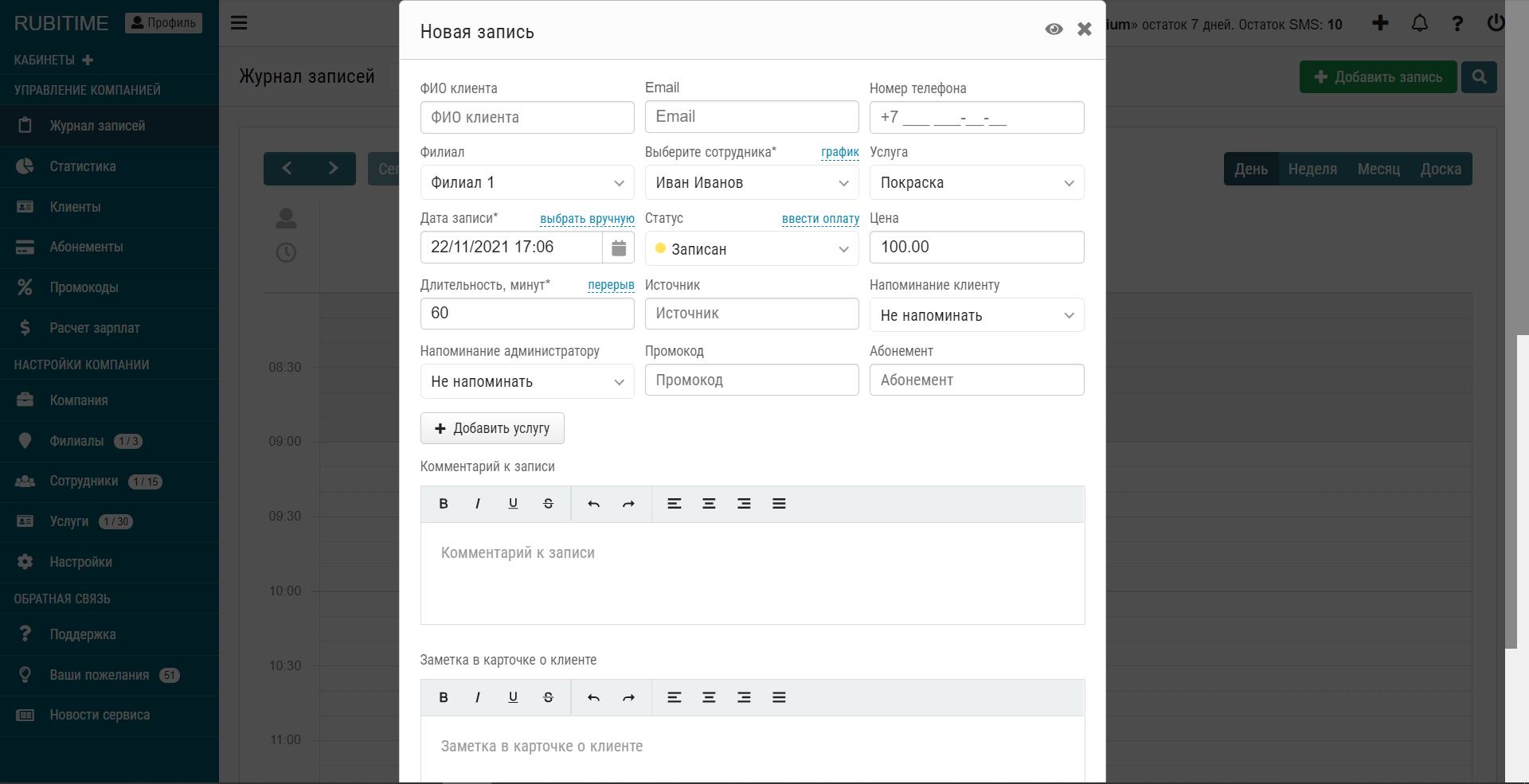
Task: Open Промокоды in the sidebar
Action: [x=109, y=287]
